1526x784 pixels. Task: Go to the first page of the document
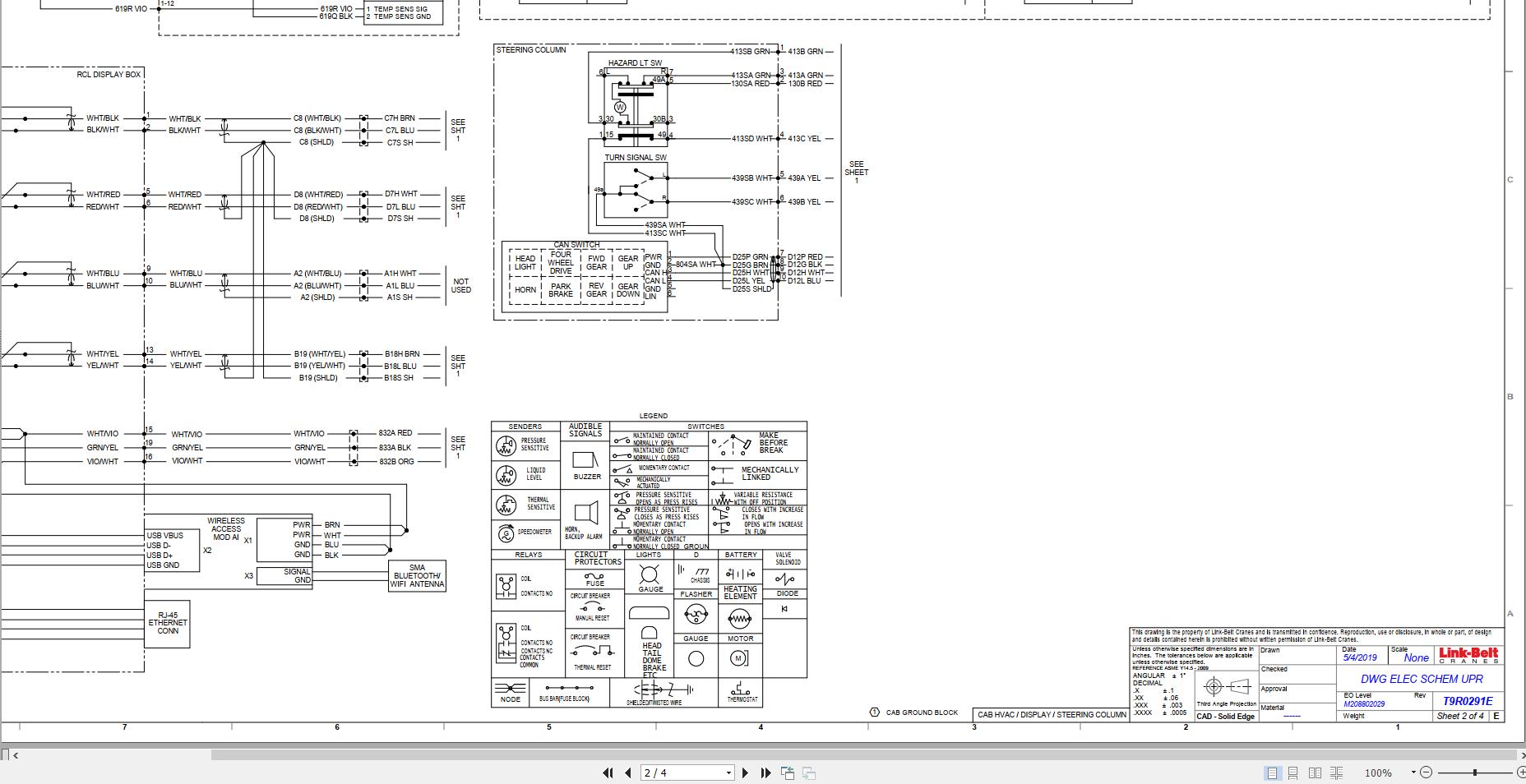tap(608, 772)
